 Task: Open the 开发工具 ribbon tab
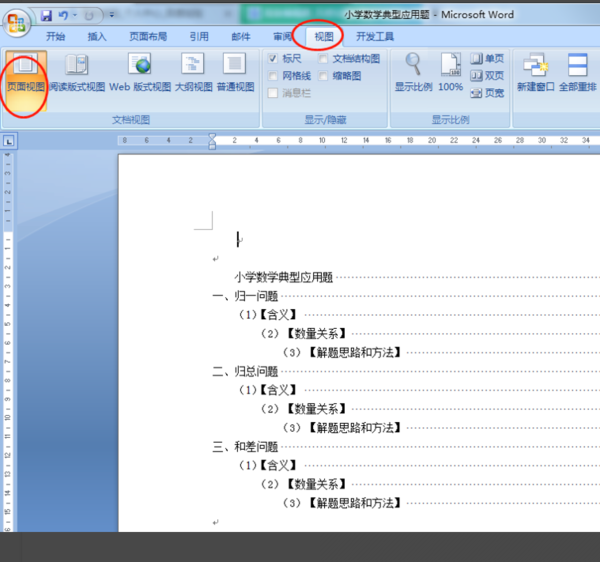[375, 37]
